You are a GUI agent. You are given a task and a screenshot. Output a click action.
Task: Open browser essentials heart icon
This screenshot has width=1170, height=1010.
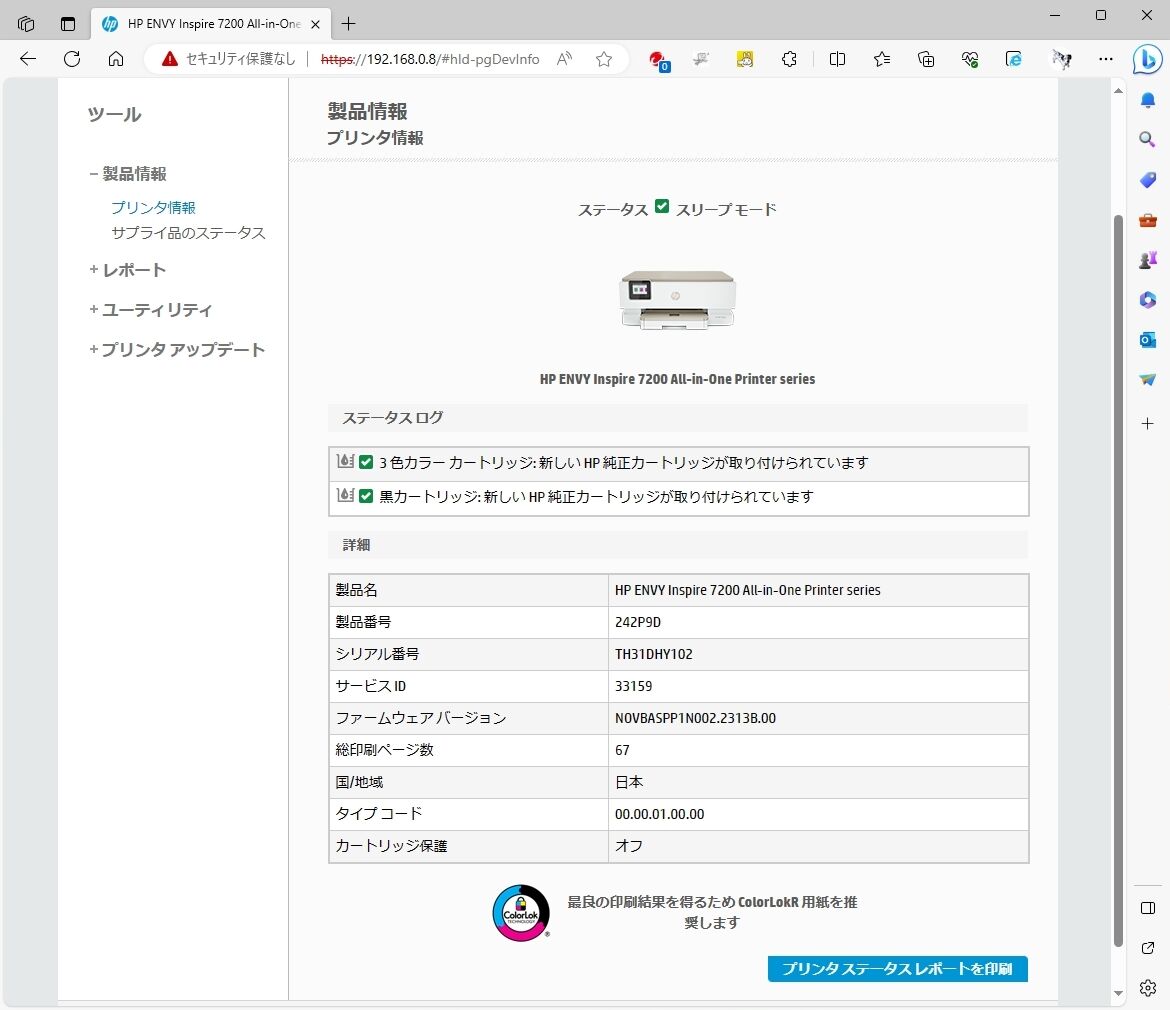pos(969,59)
